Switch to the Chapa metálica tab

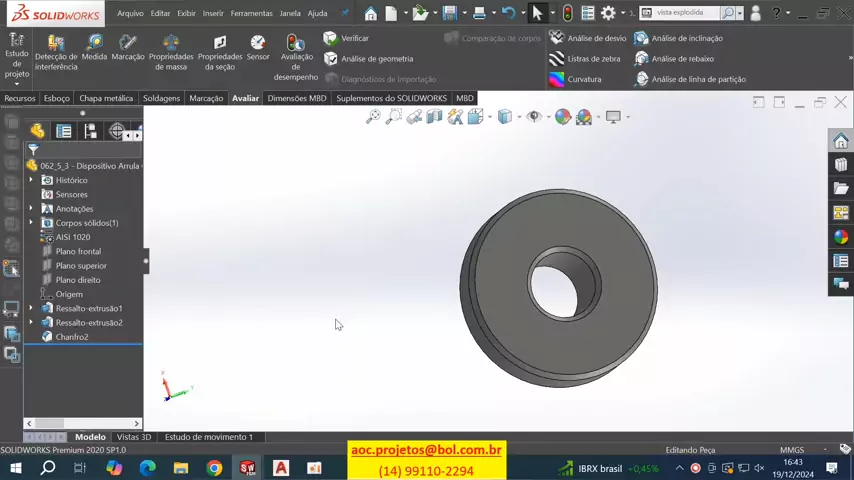[x=106, y=98]
